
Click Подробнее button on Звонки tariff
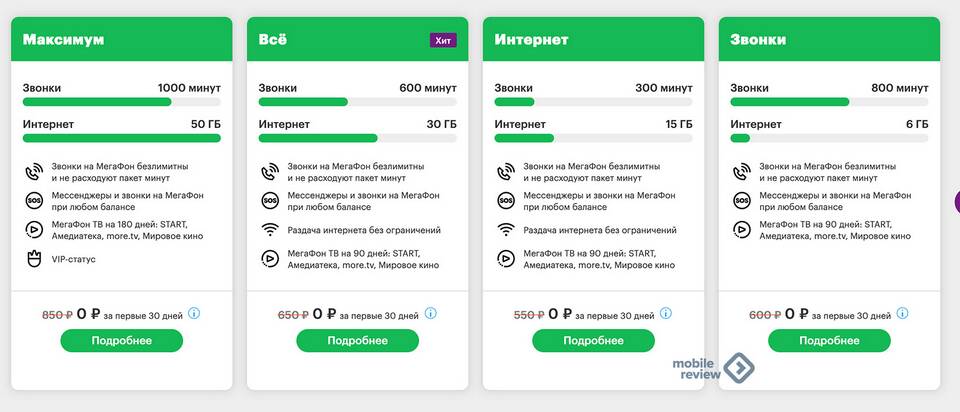(829, 340)
